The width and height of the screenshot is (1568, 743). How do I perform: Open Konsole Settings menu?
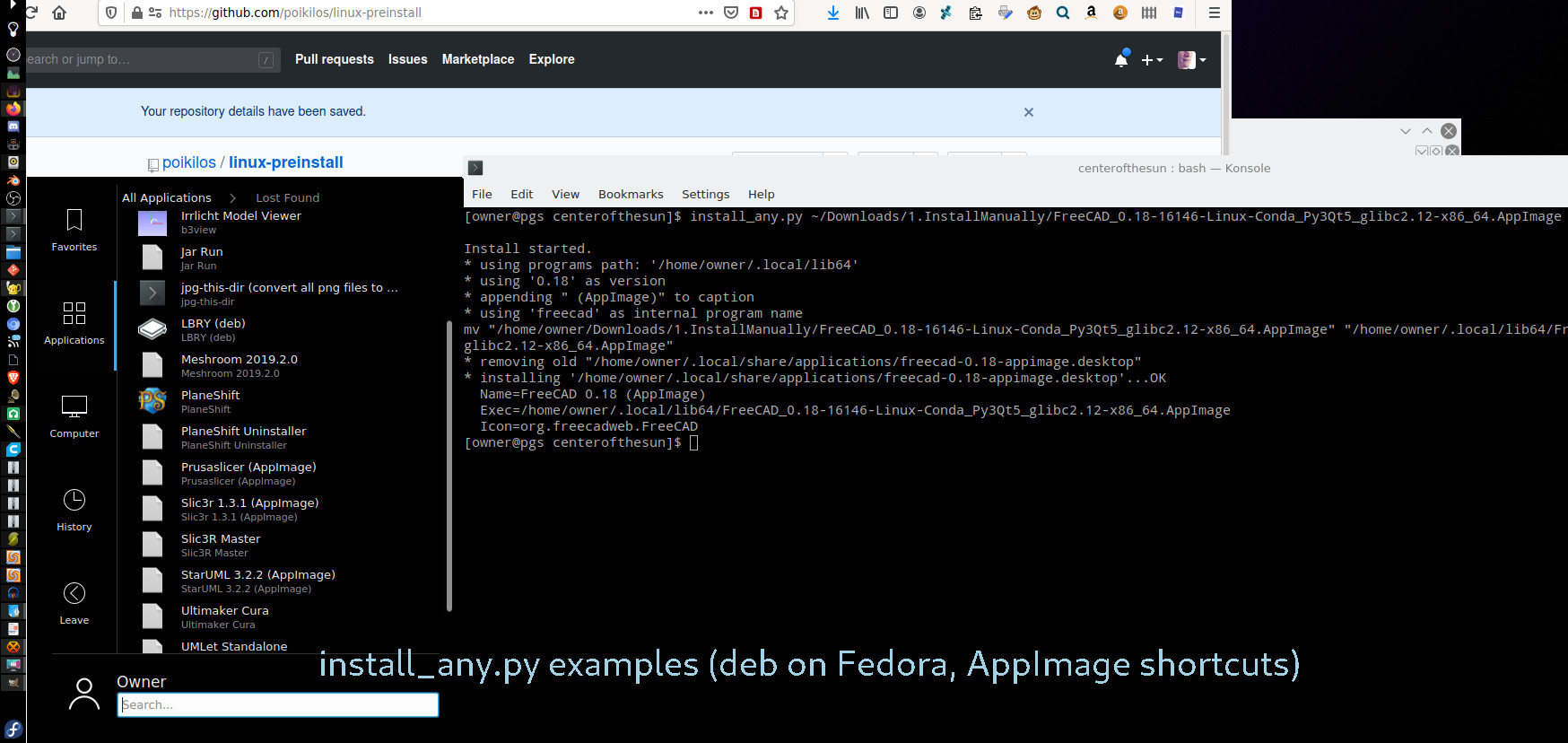706,194
